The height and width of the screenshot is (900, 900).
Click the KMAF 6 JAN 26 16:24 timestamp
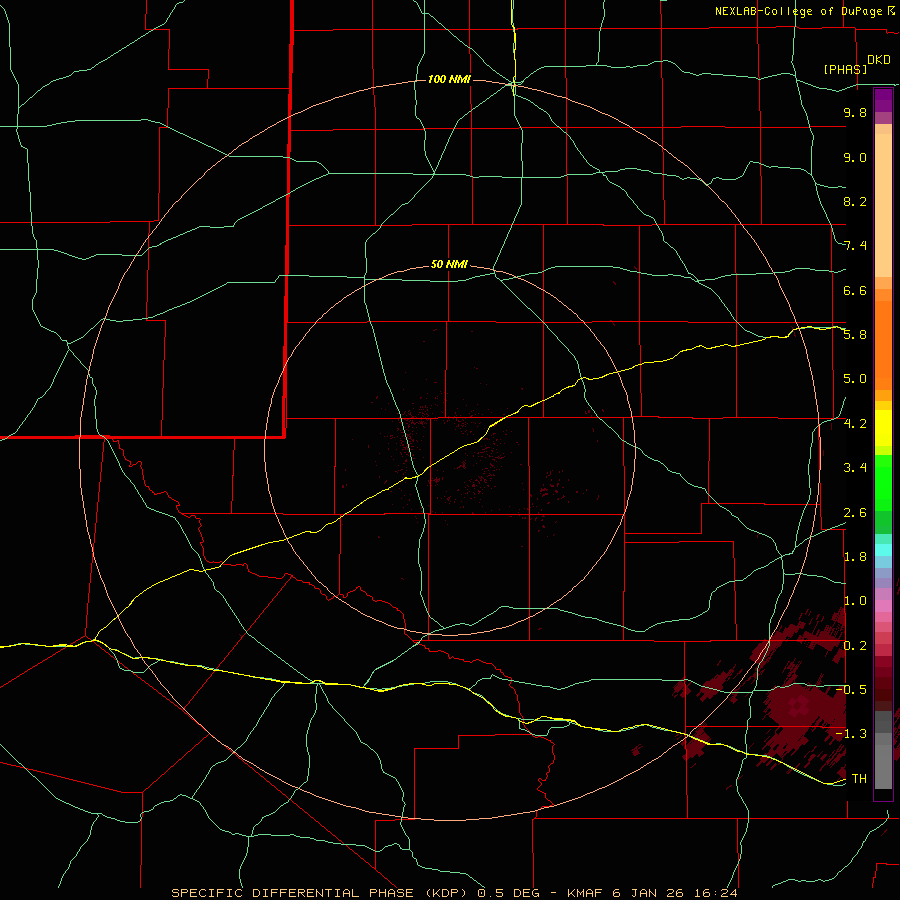652,893
